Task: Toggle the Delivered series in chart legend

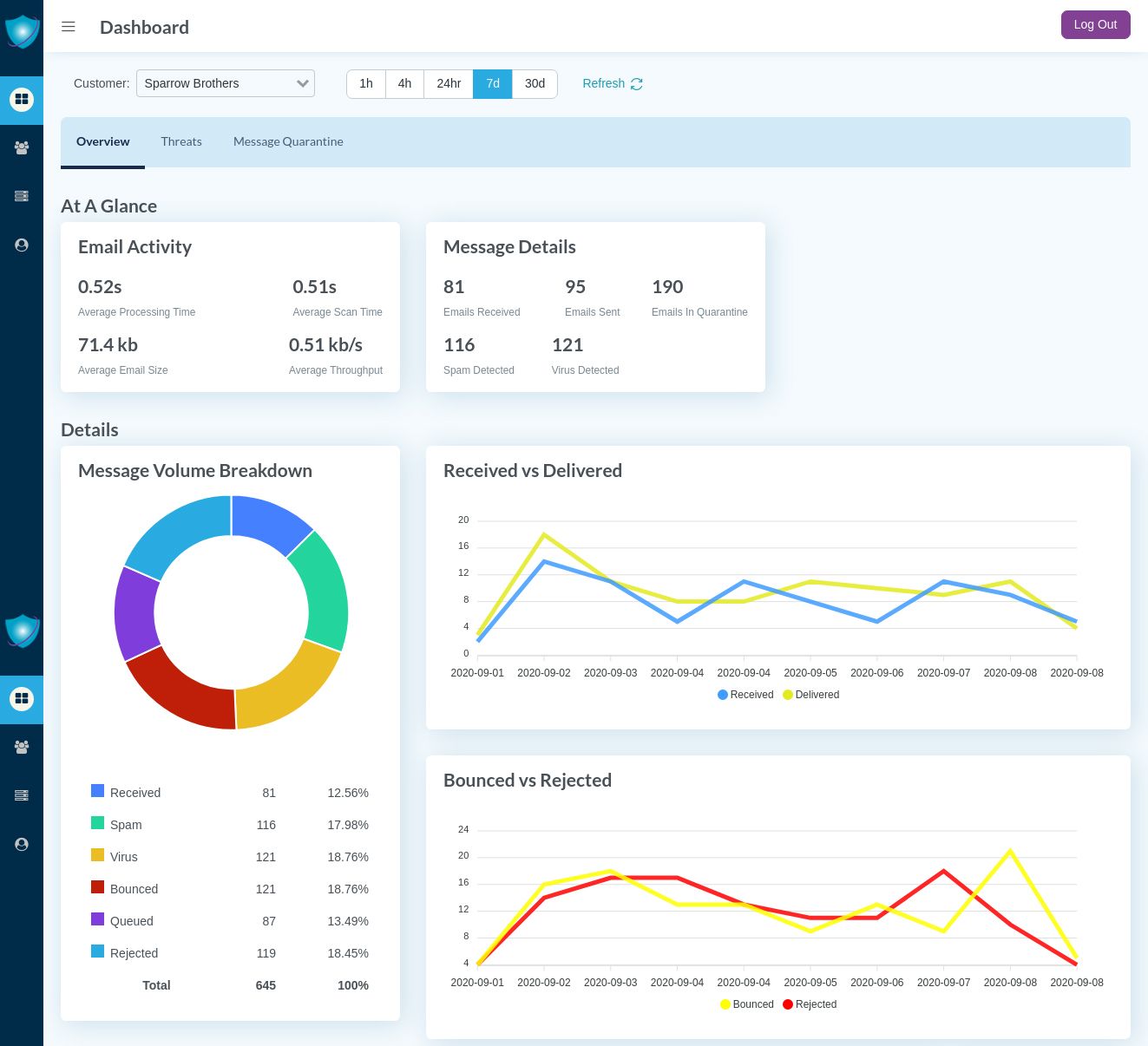Action: pos(810,694)
